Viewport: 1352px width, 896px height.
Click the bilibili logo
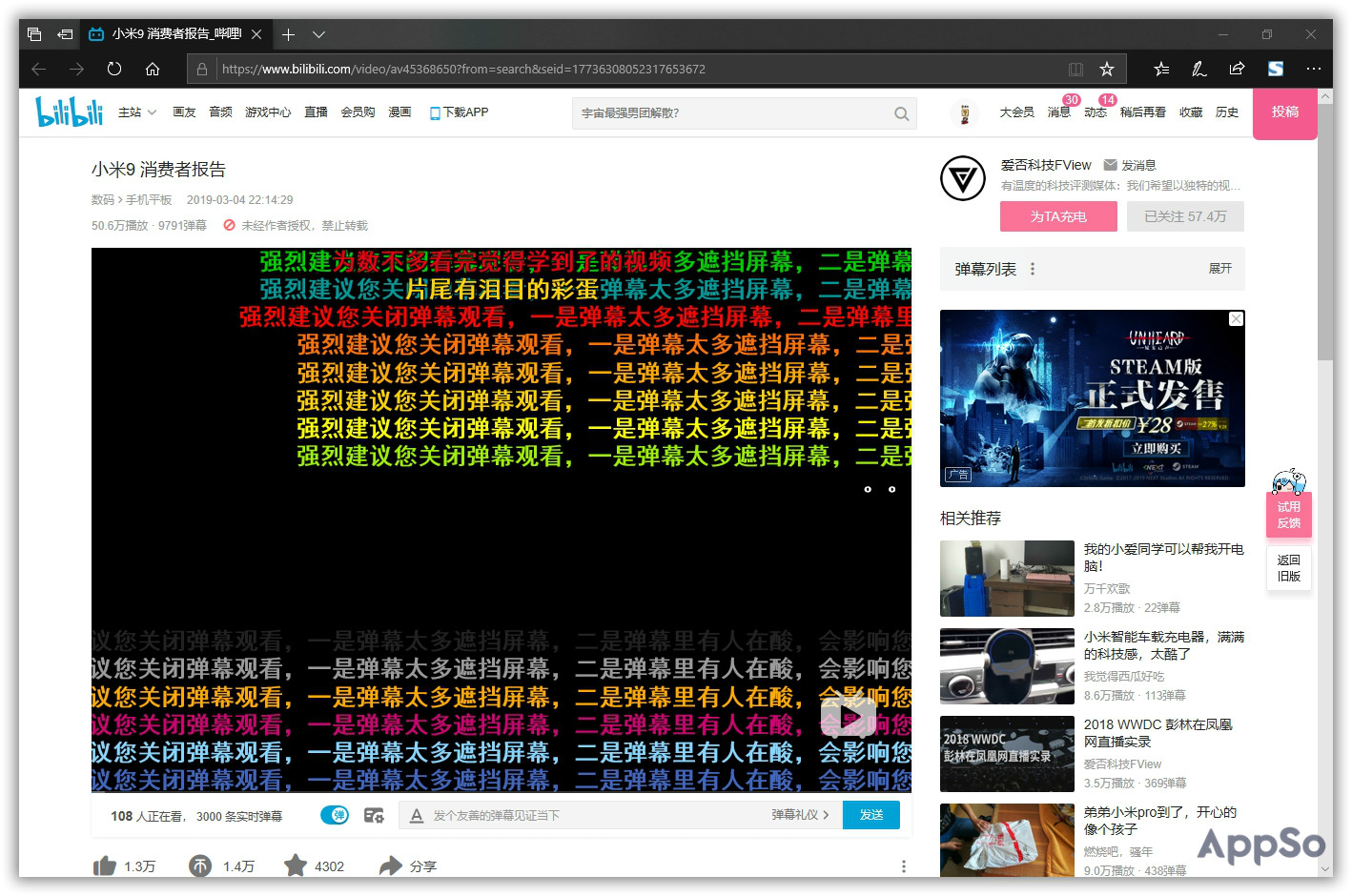click(69, 112)
